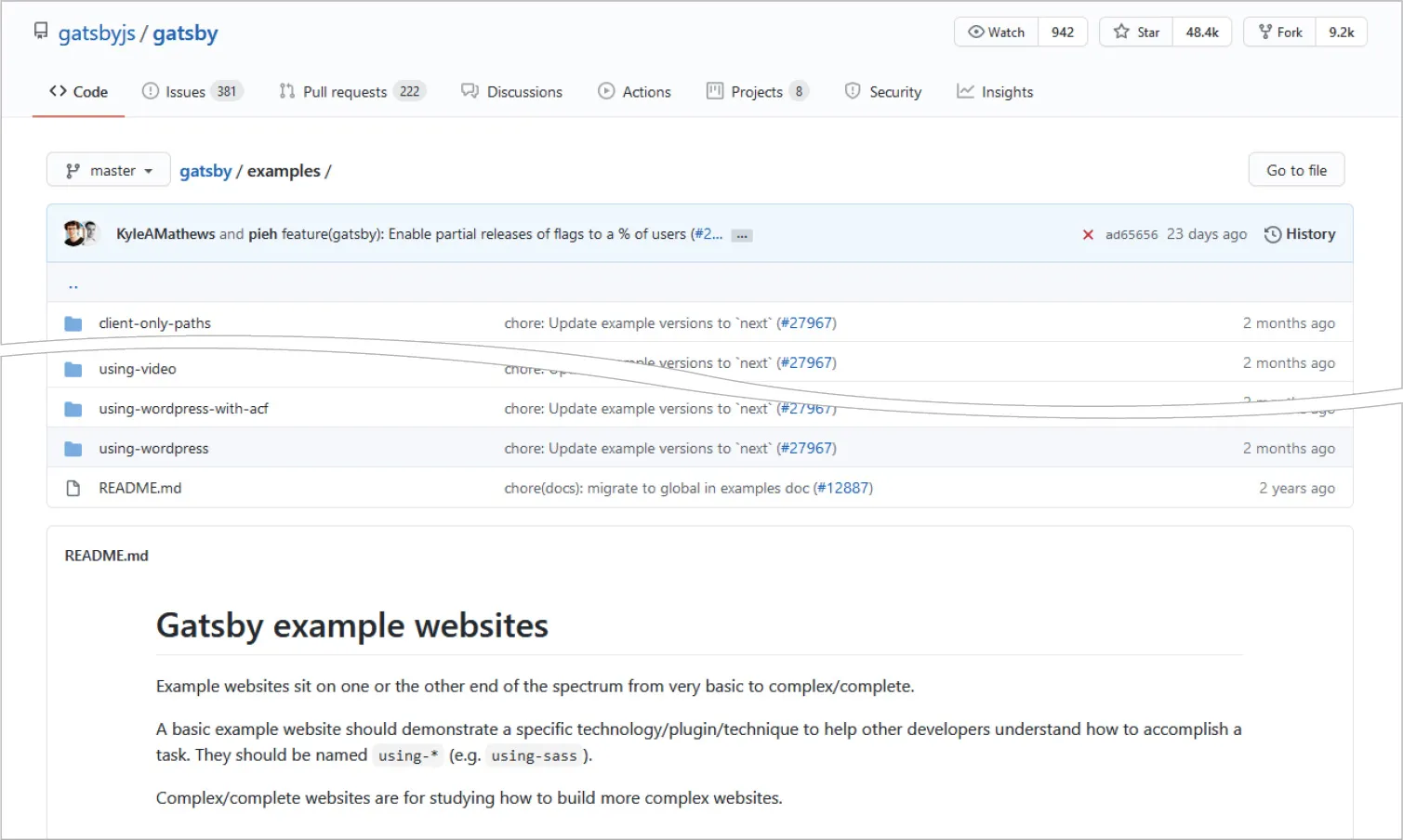Click the client-only-paths folder icon
The image size is (1403, 840).
tap(73, 323)
